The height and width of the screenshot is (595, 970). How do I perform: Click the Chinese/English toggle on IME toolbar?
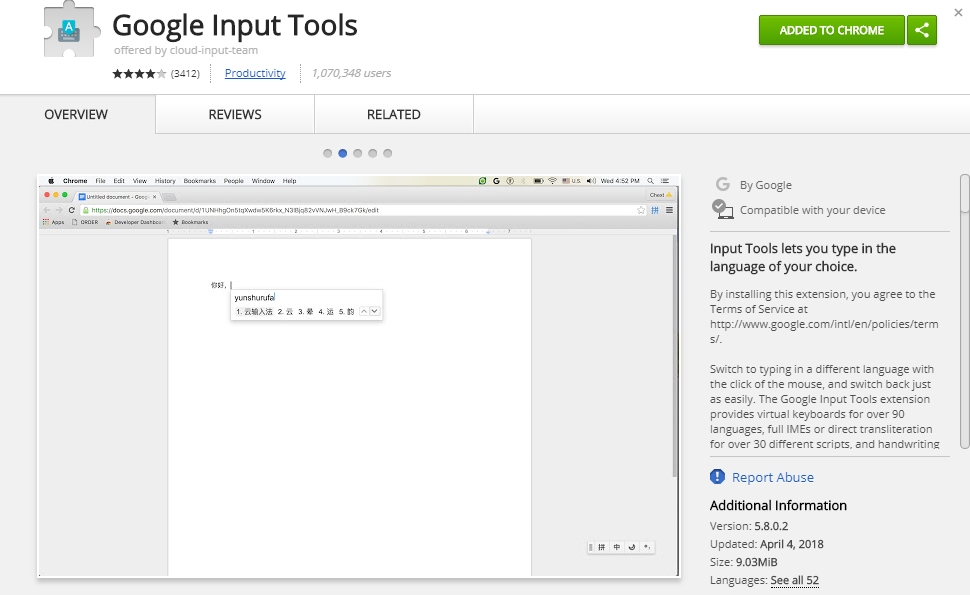point(617,547)
